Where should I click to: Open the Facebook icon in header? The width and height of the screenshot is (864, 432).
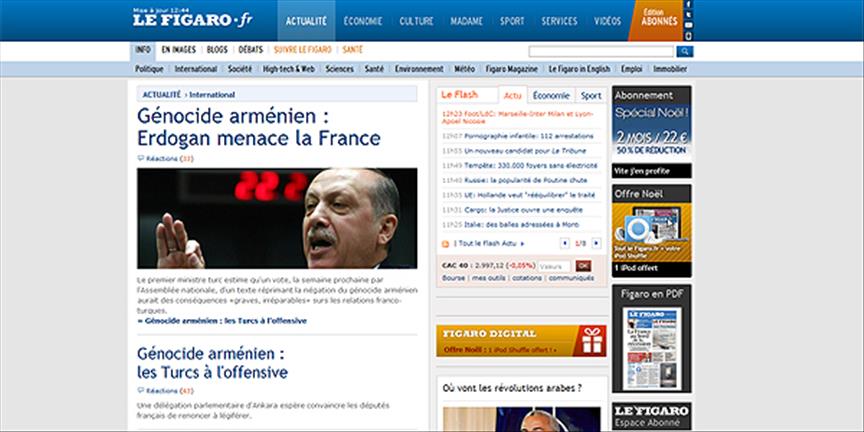click(x=688, y=5)
